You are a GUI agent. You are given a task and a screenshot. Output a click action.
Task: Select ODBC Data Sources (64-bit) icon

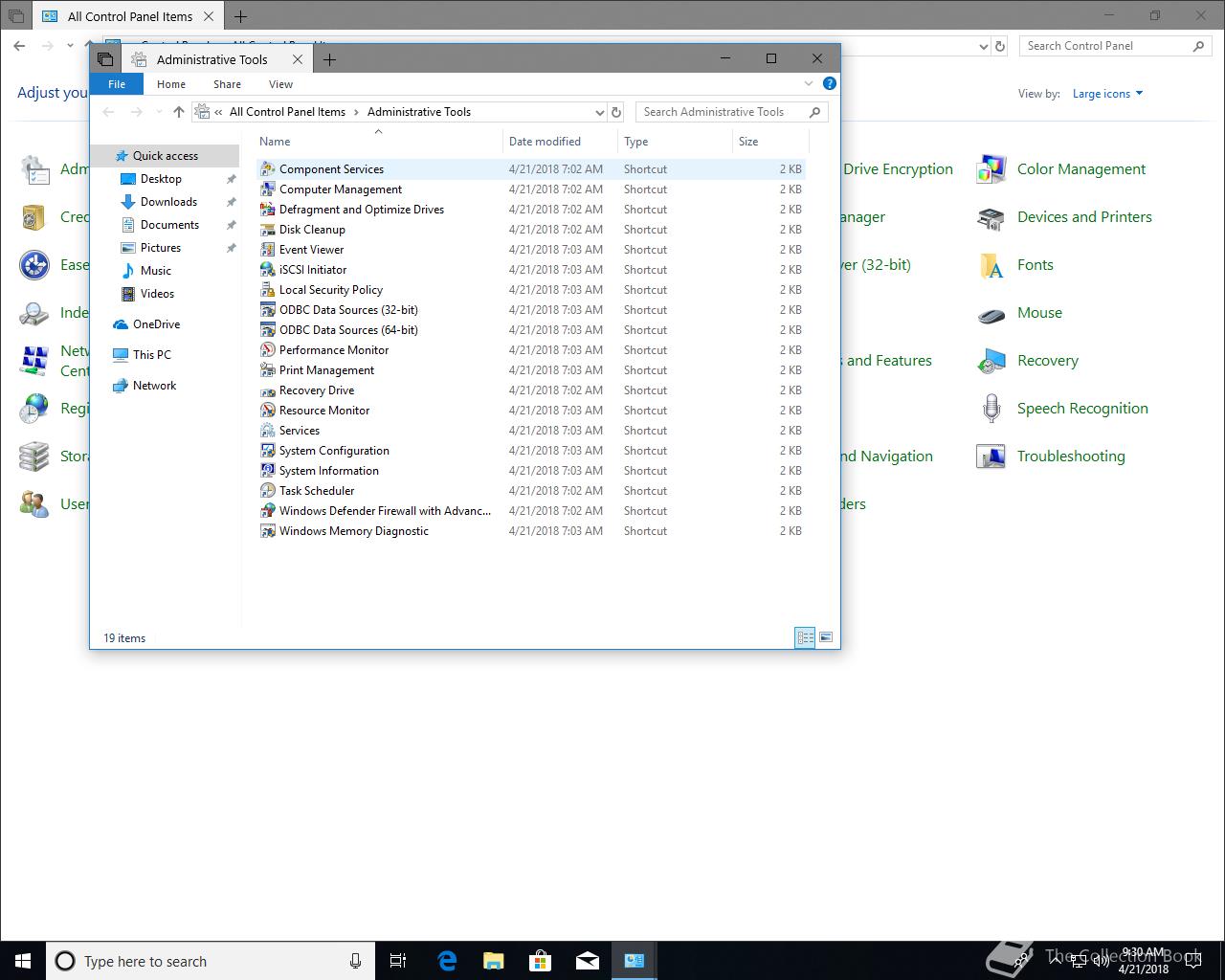pos(268,330)
